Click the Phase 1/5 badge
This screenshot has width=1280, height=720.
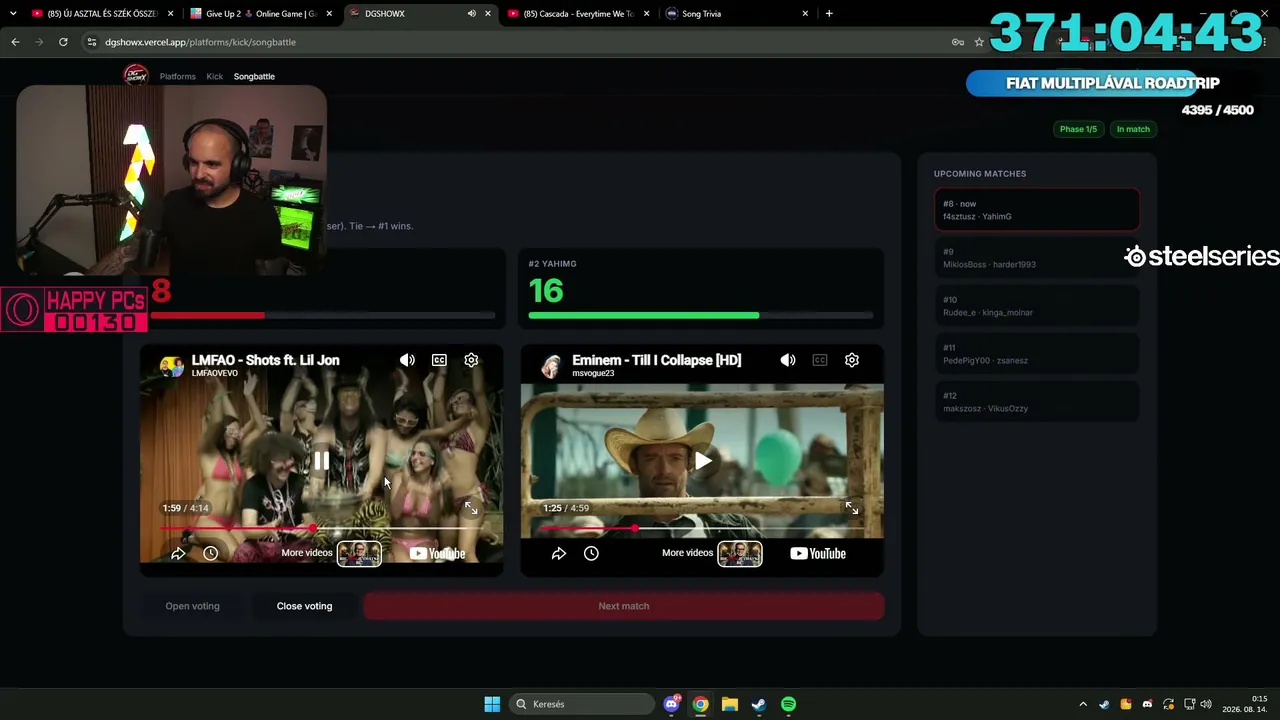[1078, 129]
